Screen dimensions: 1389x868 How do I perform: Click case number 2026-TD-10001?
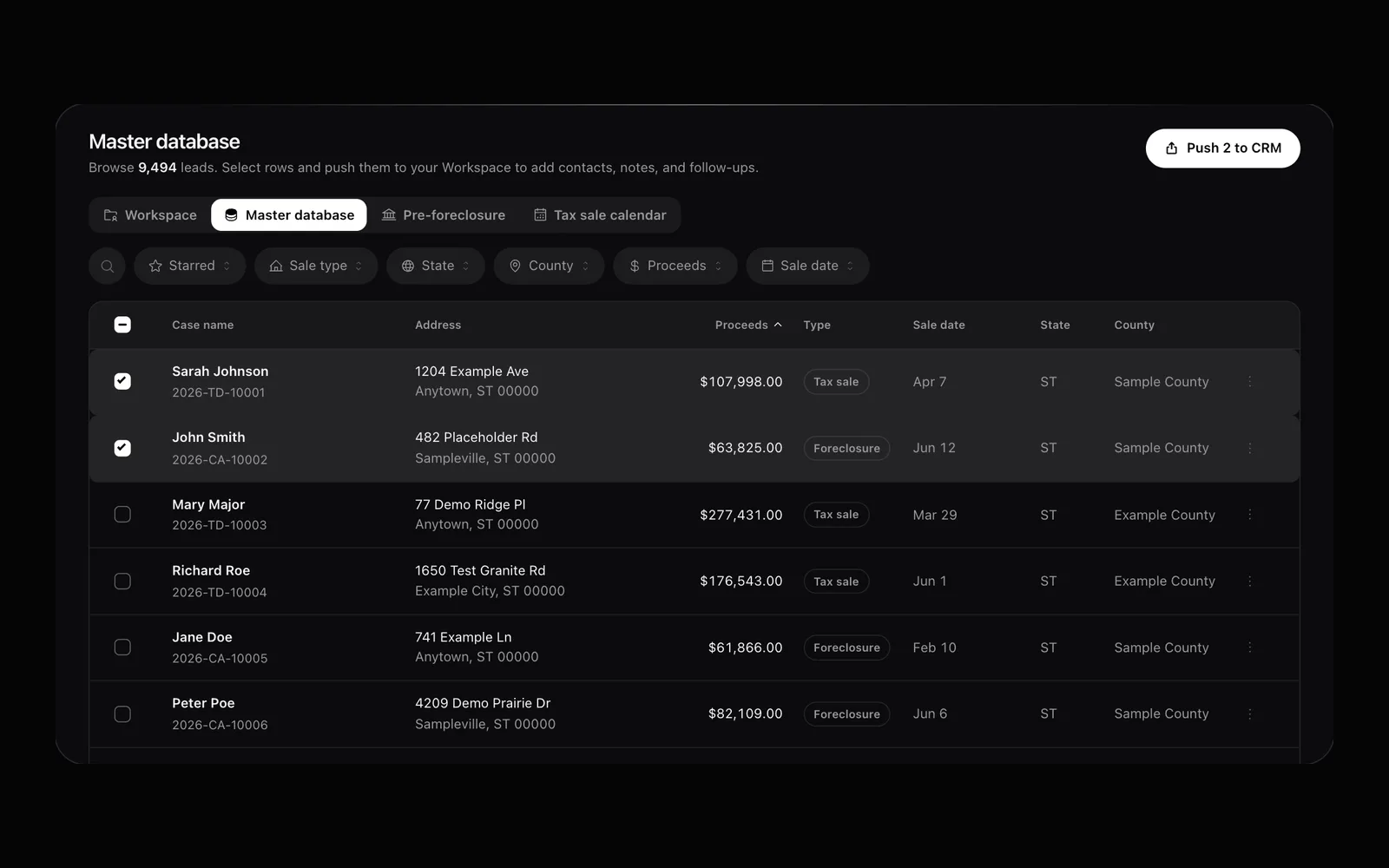[219, 392]
